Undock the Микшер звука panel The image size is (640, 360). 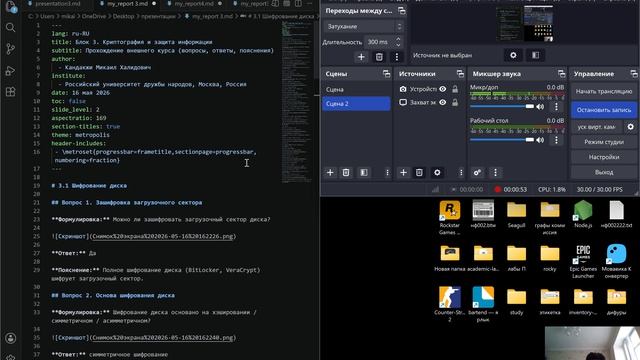point(561,74)
